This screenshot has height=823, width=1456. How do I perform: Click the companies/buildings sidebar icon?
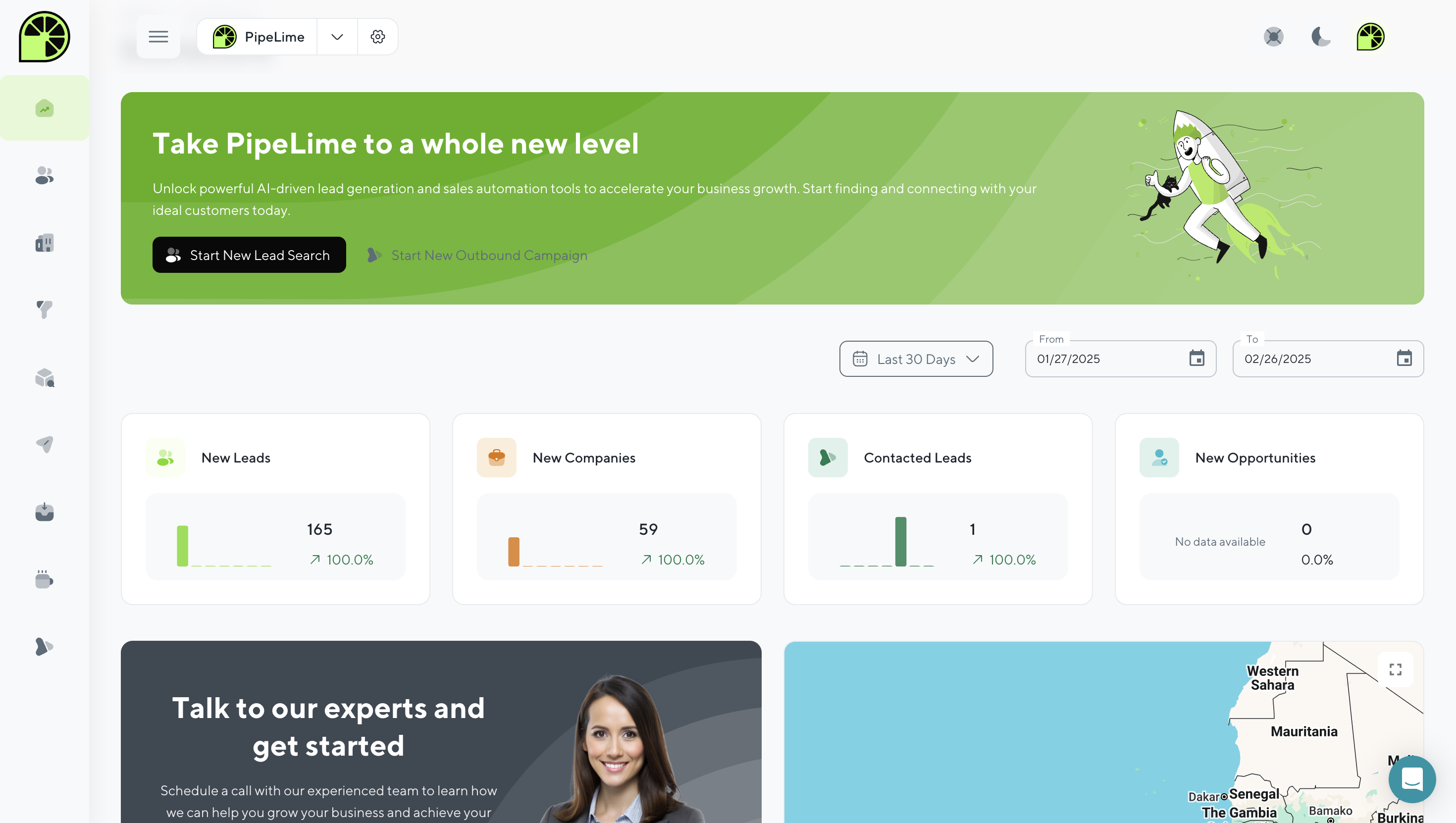pos(45,243)
